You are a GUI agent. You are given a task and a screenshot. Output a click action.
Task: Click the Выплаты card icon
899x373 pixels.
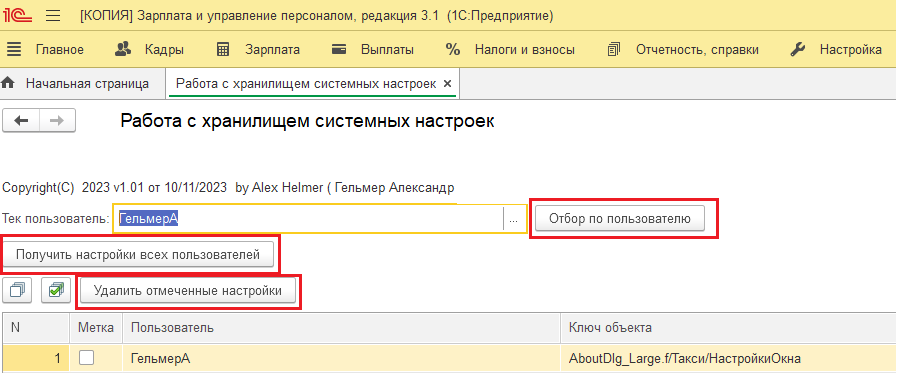tap(339, 50)
